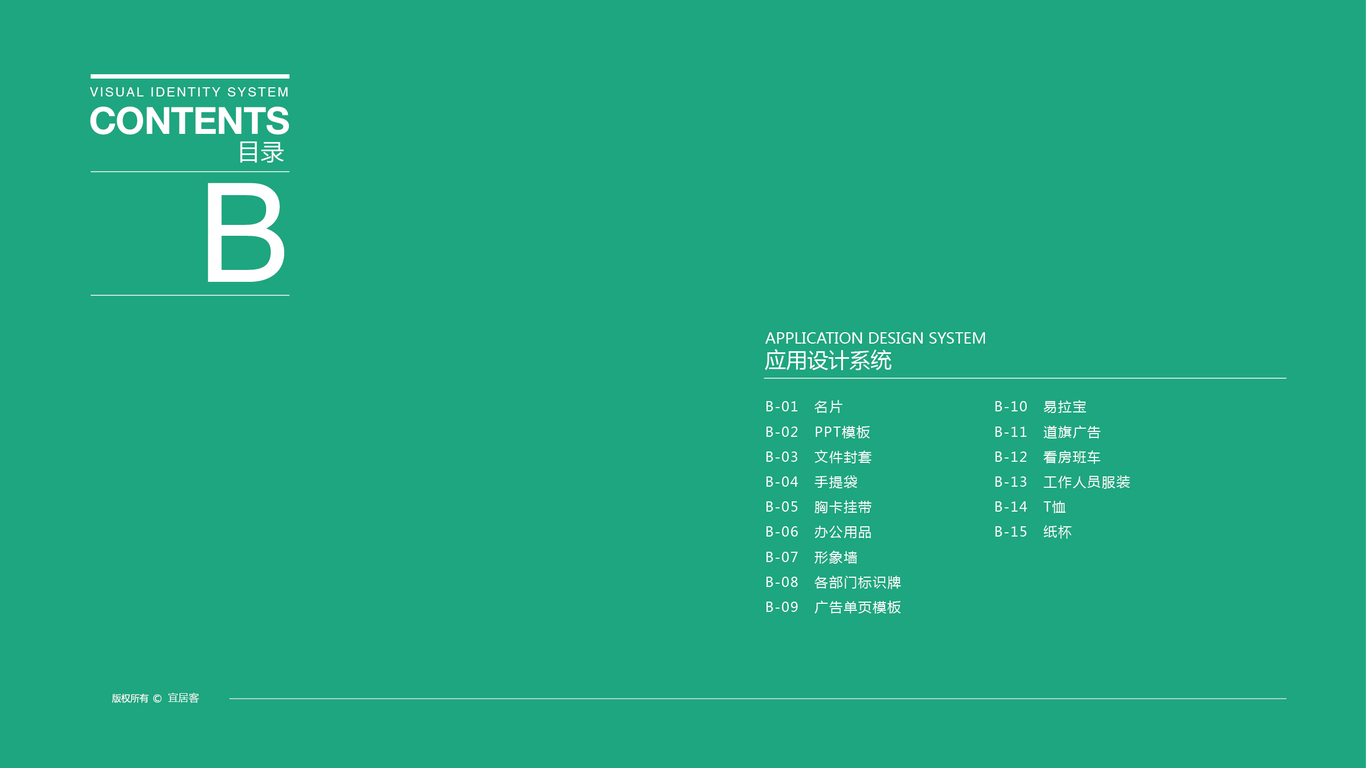Click the B-03 文件封套 line

click(x=818, y=457)
